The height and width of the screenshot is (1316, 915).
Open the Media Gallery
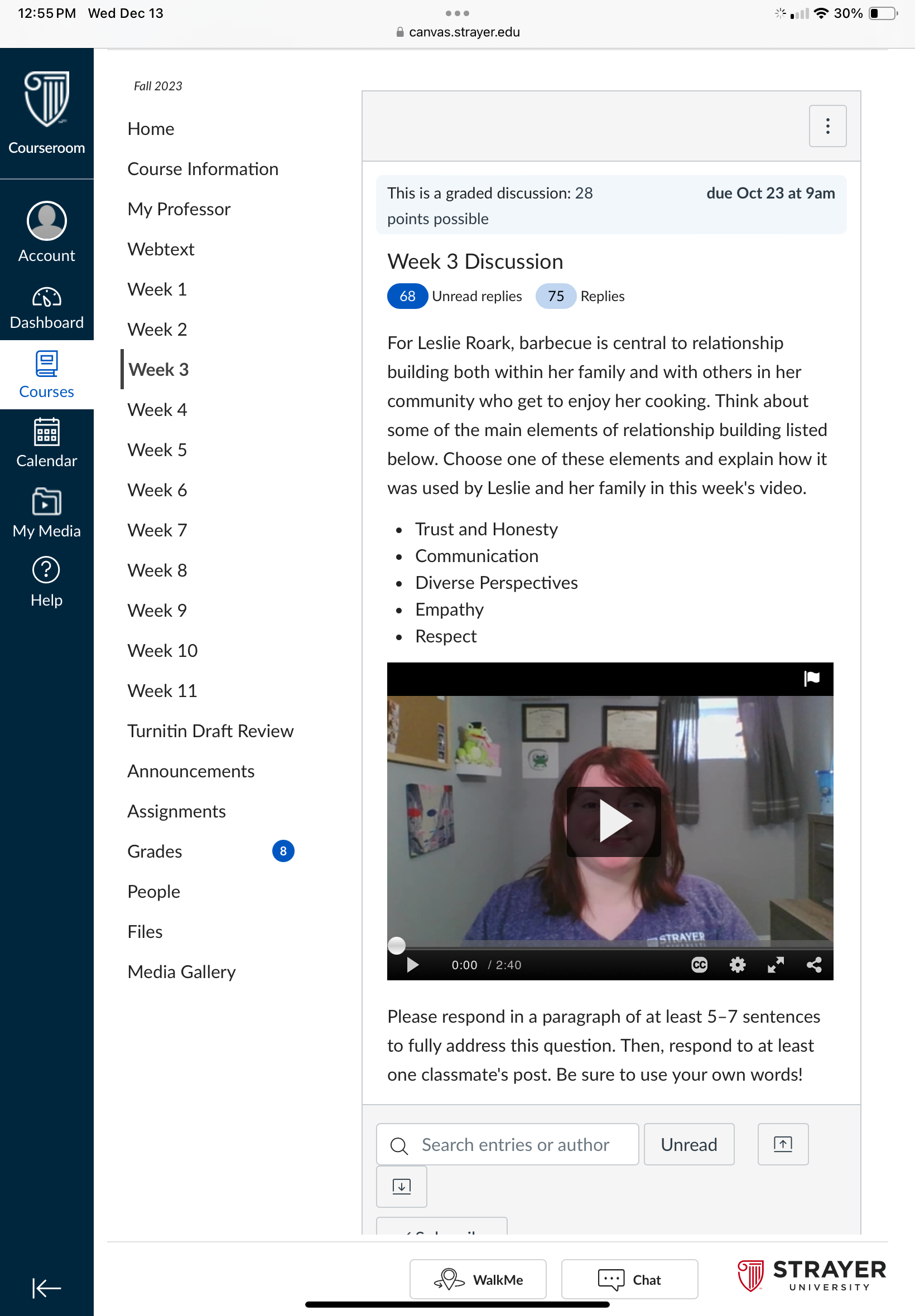[x=182, y=972]
